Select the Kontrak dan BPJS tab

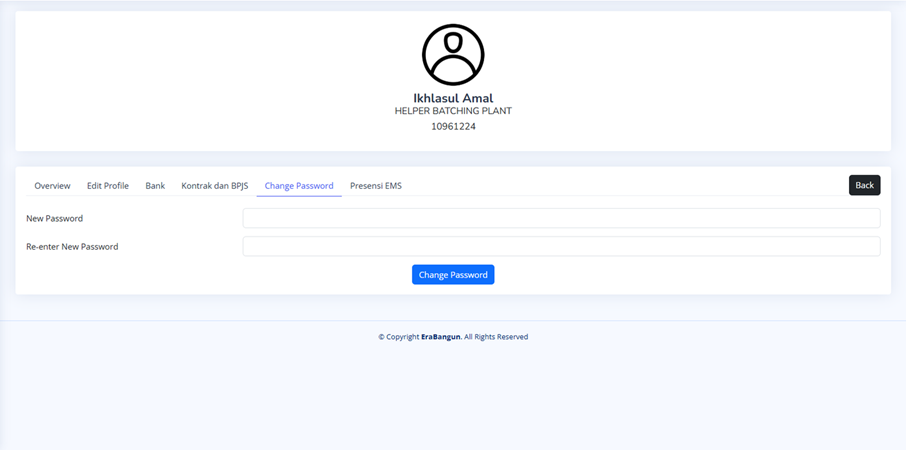(x=215, y=185)
